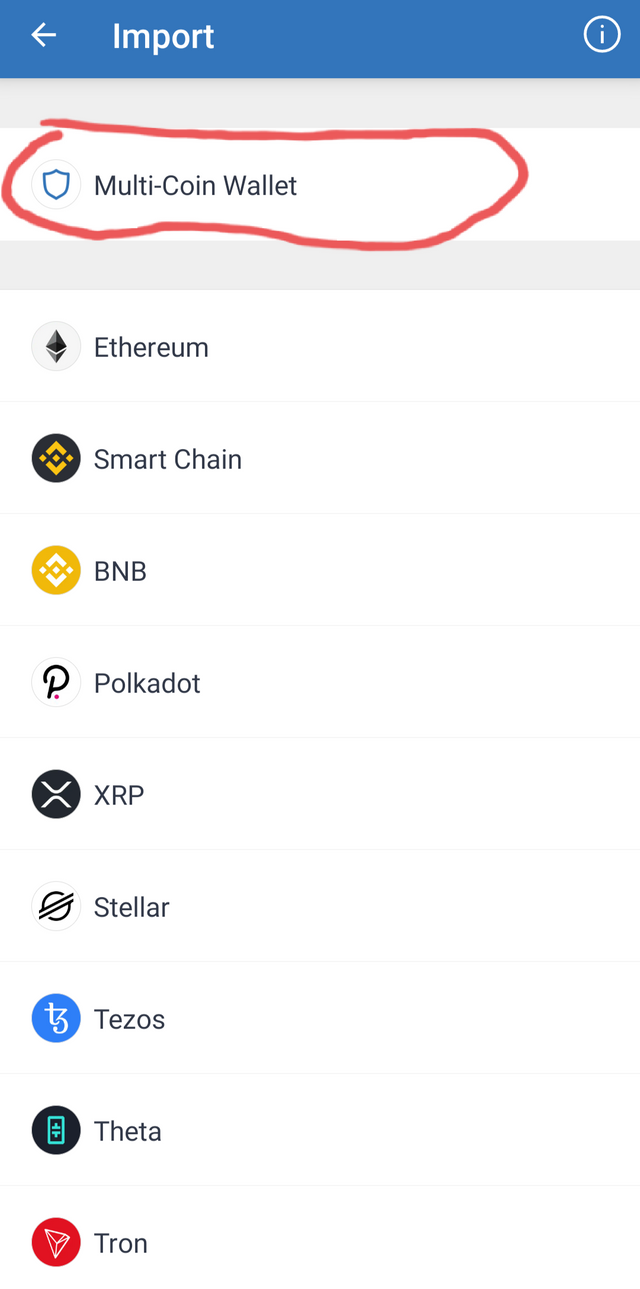Tap the Smart Chain dark logo

point(56,459)
